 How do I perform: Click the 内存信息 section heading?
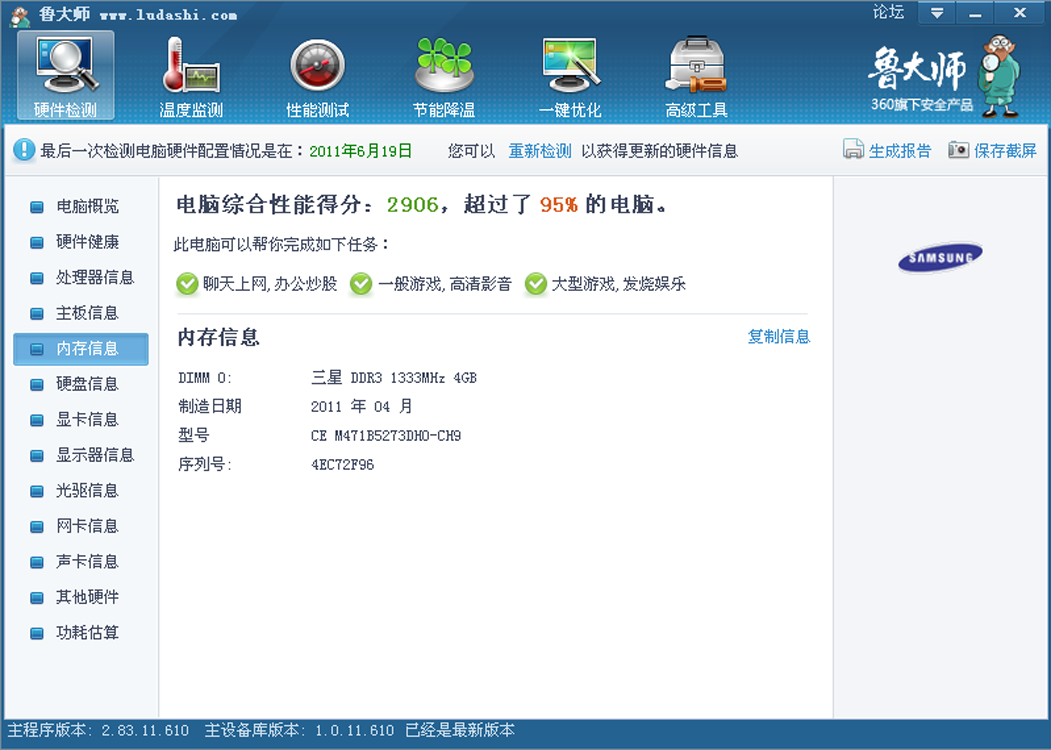click(x=219, y=337)
